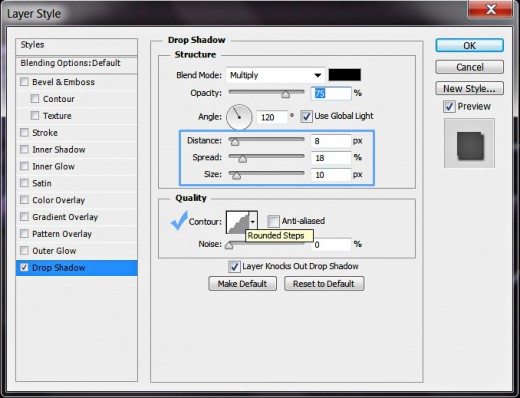Click the Angle dial control
Screen dimensions: 520x398
pyautogui.click(x=239, y=117)
